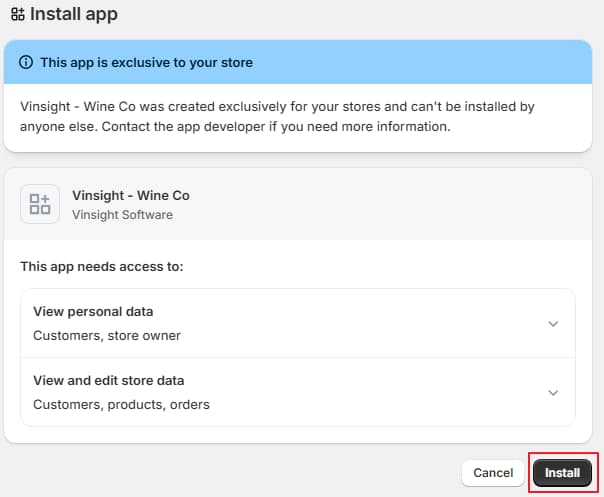
Task: Select 'This app is exclusive to your store' title
Action: pyautogui.click(x=146, y=62)
